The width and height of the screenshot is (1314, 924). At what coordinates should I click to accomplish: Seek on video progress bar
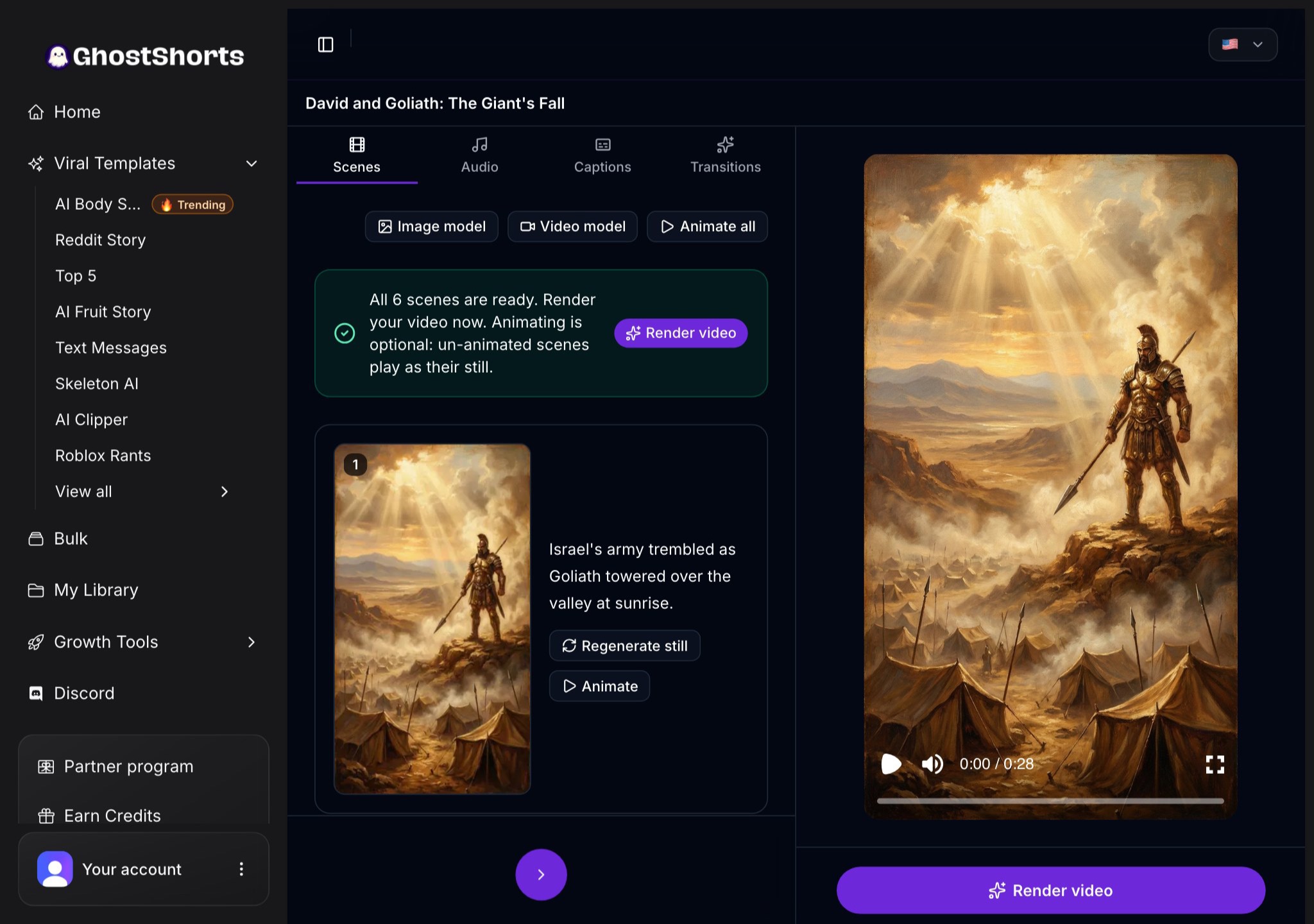1050,801
